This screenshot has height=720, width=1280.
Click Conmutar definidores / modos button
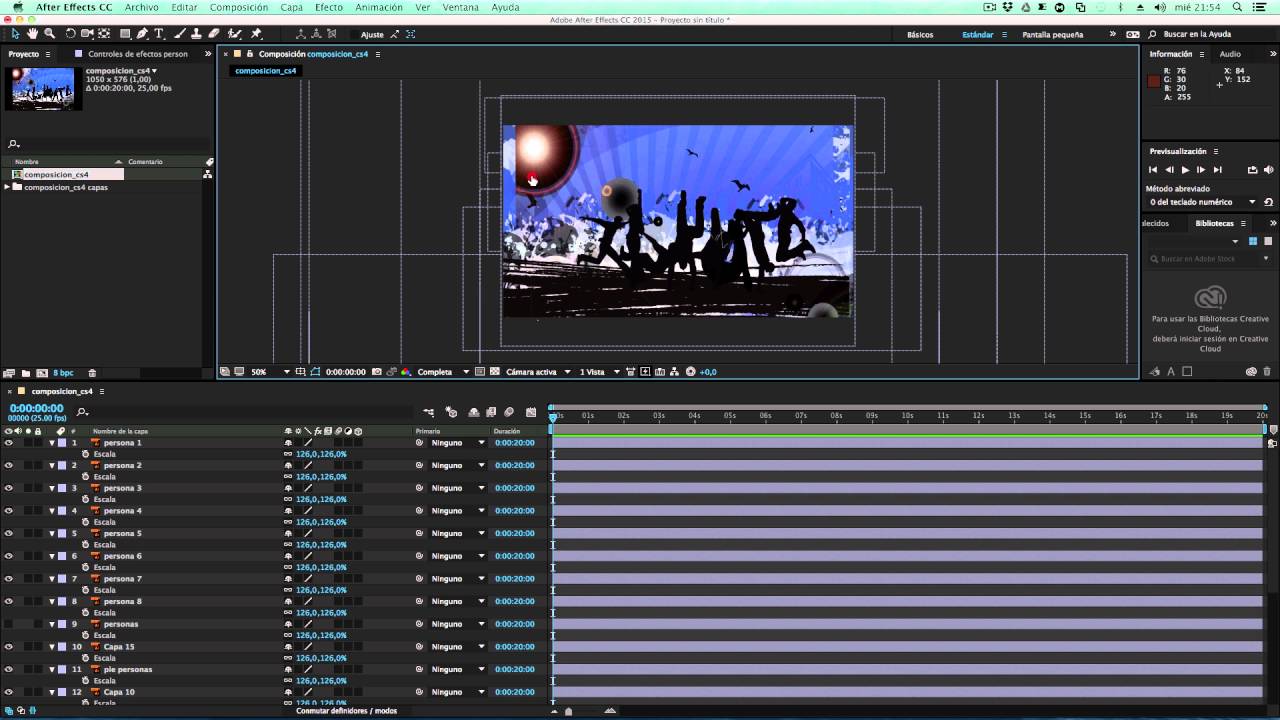[346, 711]
